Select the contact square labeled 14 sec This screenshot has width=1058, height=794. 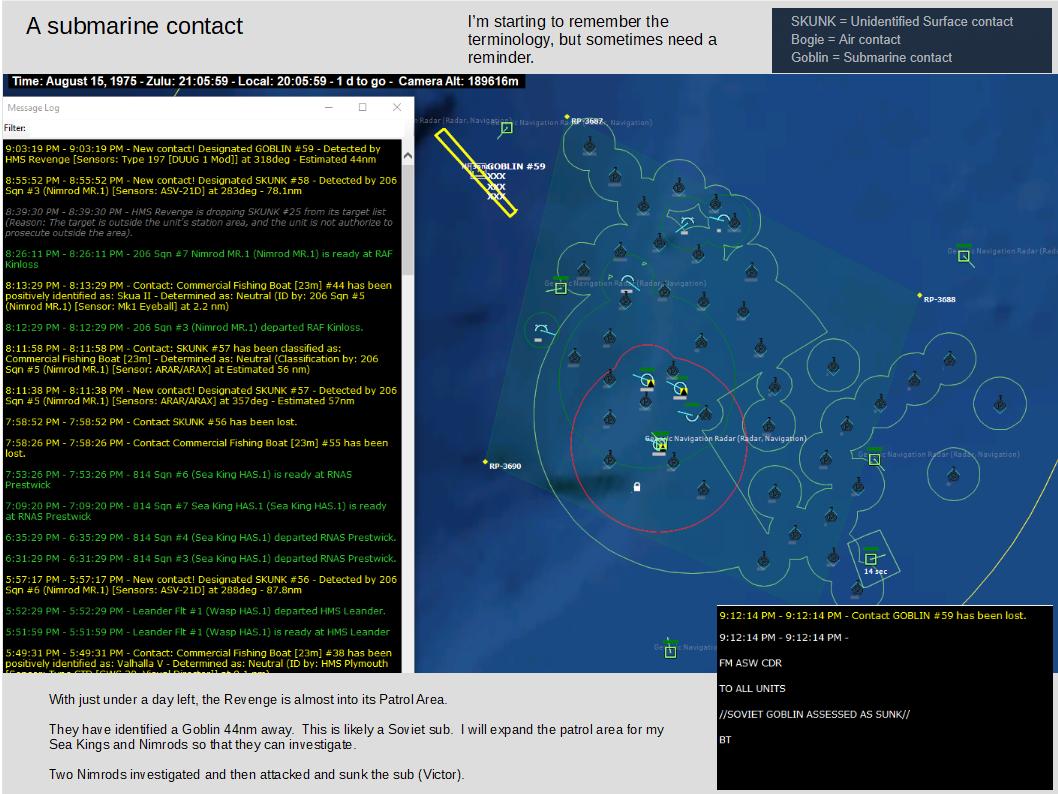tap(871, 559)
